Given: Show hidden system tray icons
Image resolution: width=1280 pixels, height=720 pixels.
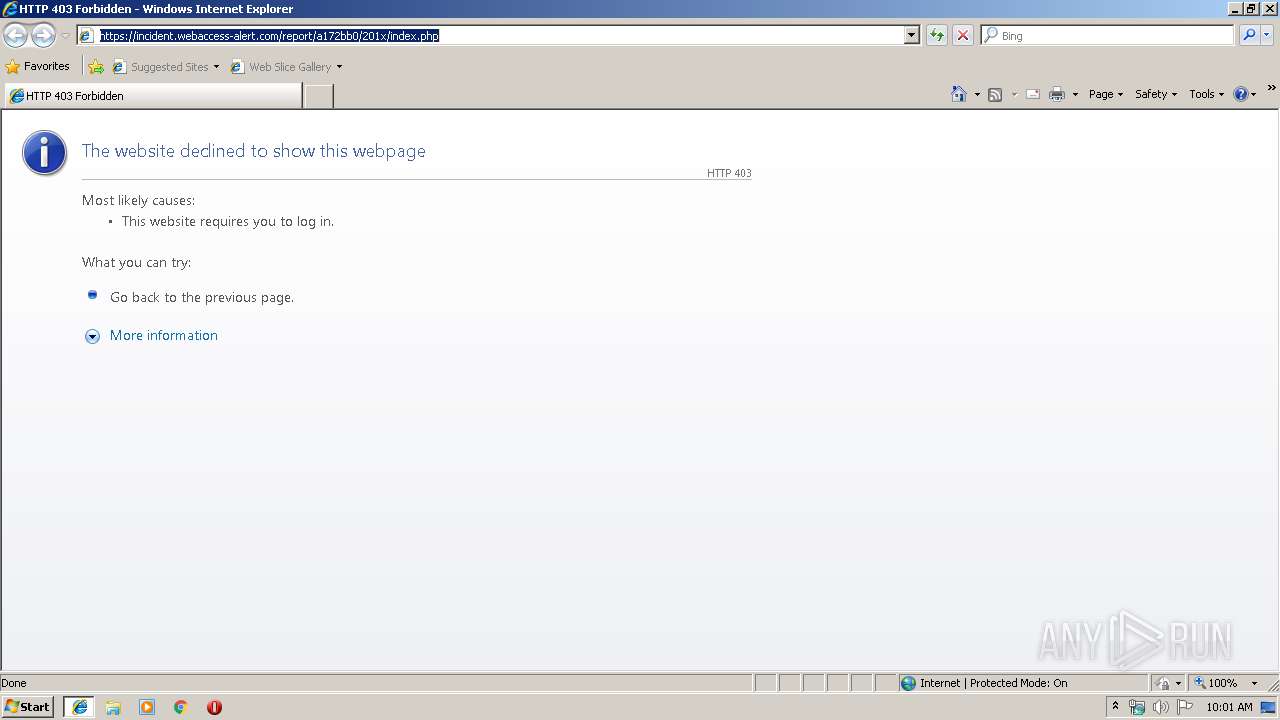Looking at the screenshot, I should coord(1115,707).
